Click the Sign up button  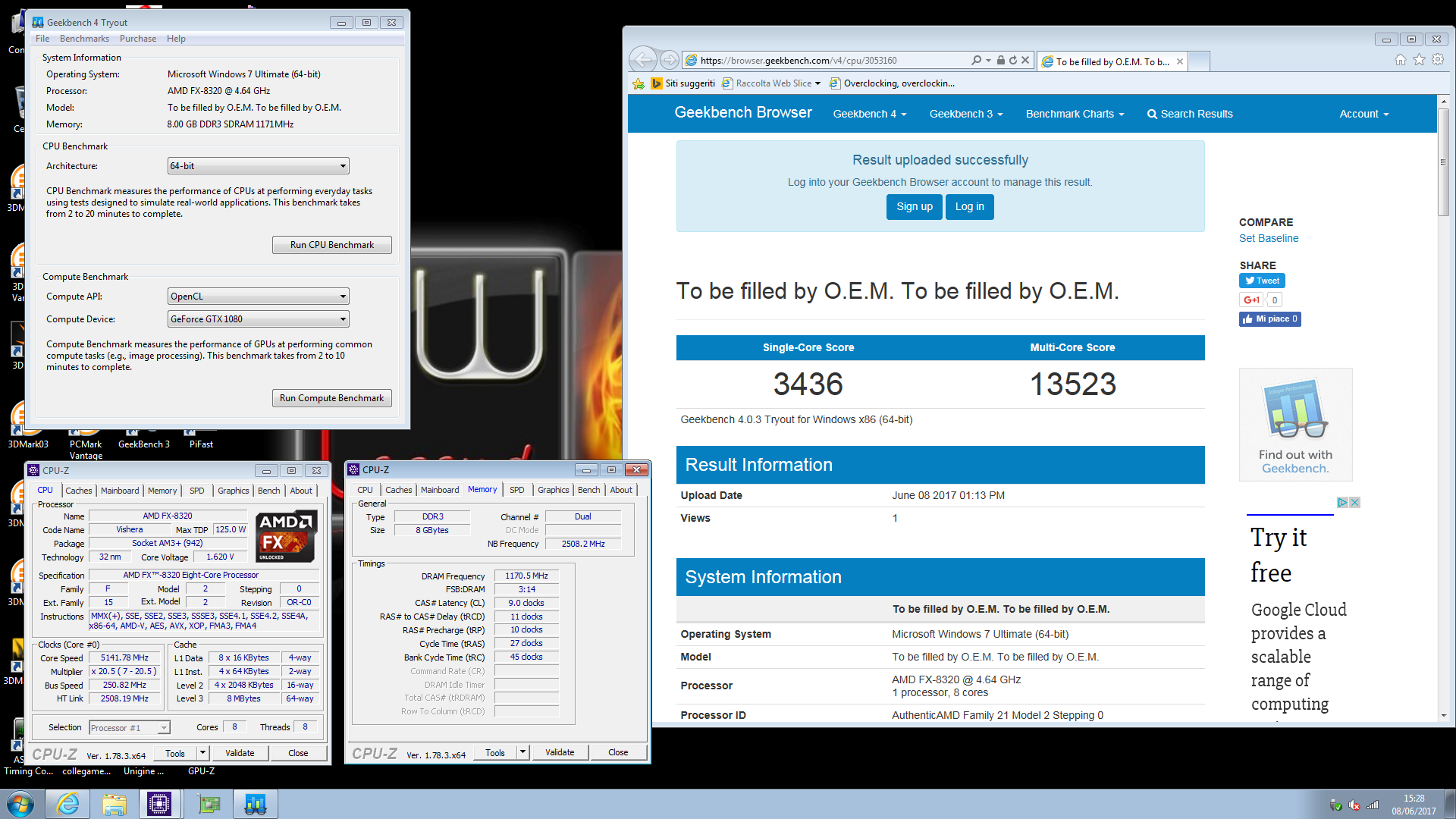point(915,207)
